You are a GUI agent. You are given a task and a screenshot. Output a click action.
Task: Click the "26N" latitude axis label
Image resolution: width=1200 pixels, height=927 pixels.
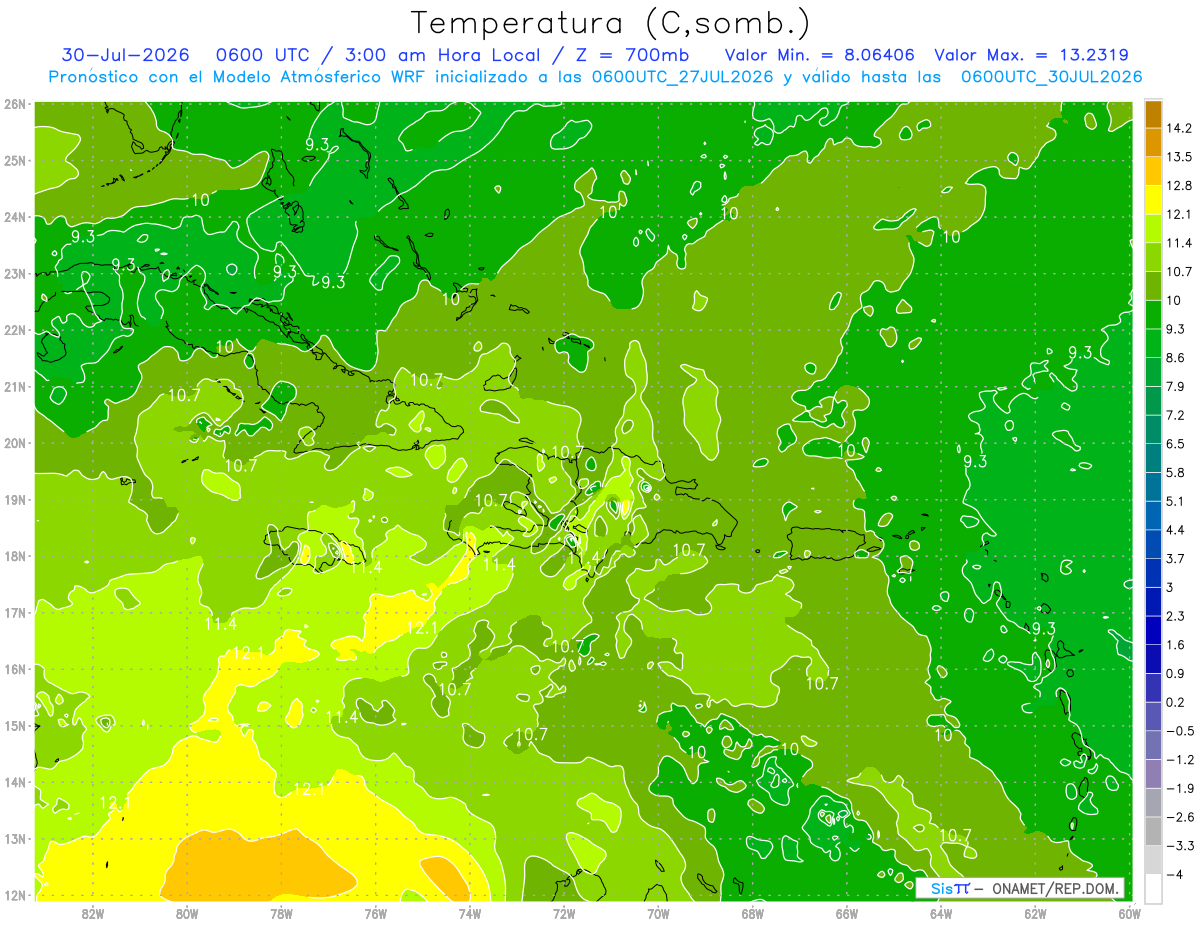15,104
